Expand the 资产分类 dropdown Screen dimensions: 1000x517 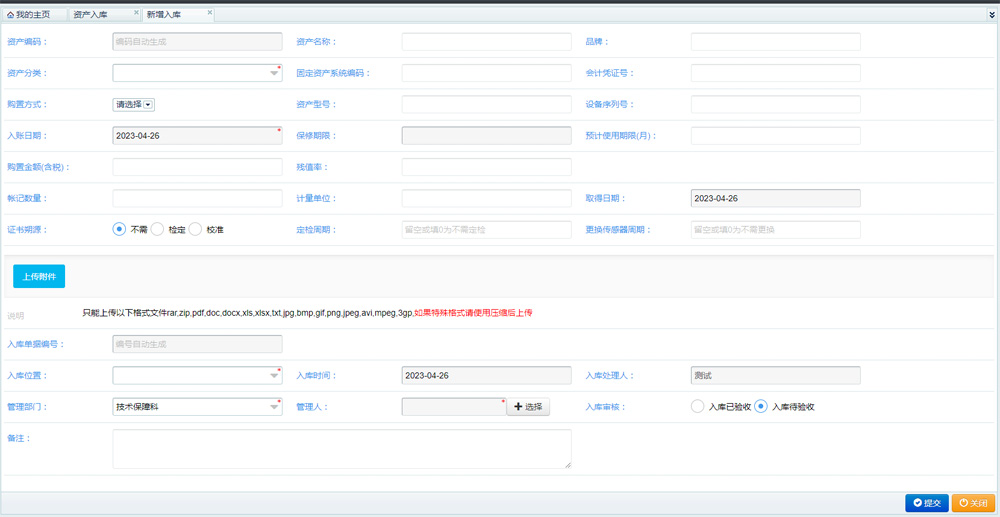[x=274, y=73]
